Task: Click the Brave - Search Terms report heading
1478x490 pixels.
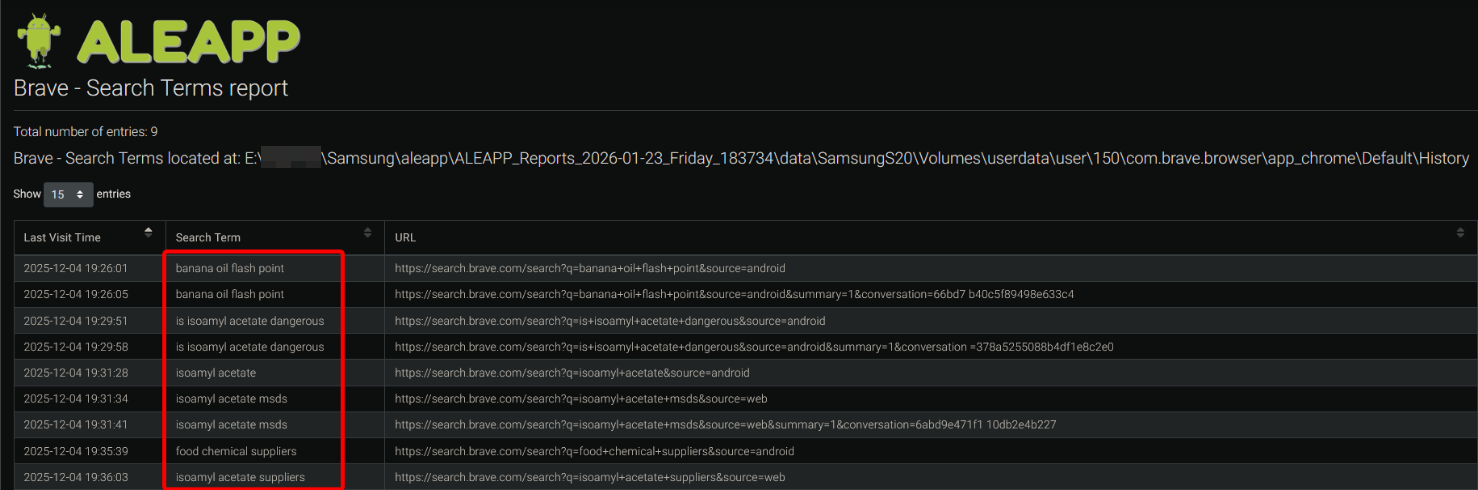Action: [151, 88]
